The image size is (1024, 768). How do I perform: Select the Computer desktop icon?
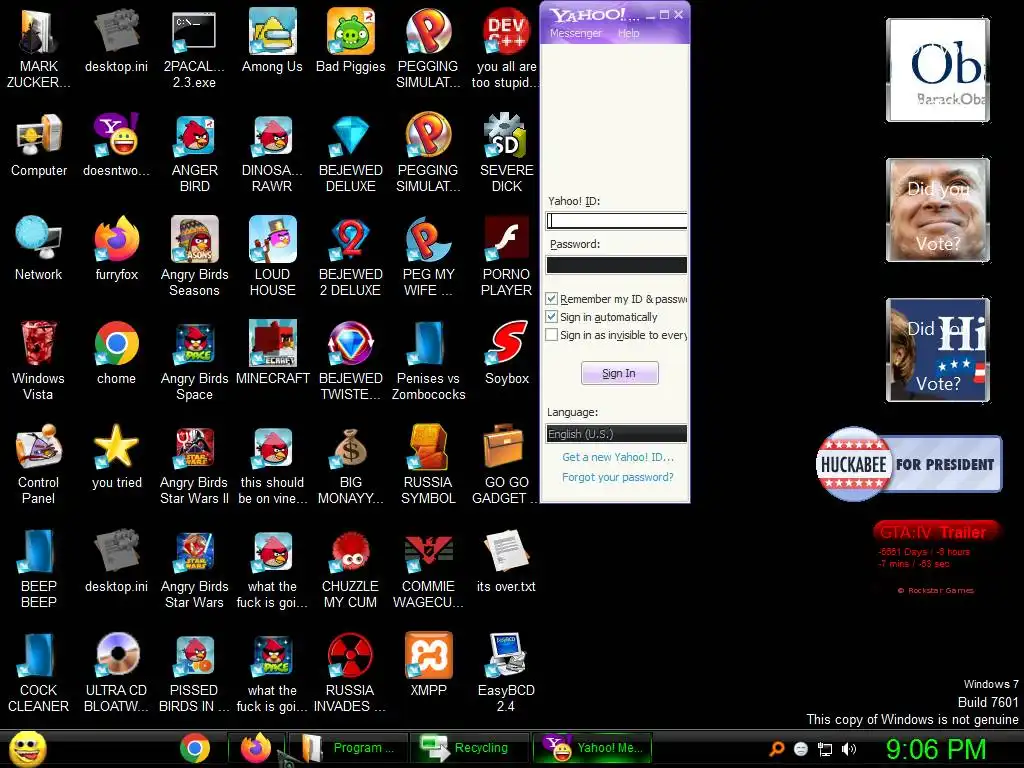tap(39, 145)
